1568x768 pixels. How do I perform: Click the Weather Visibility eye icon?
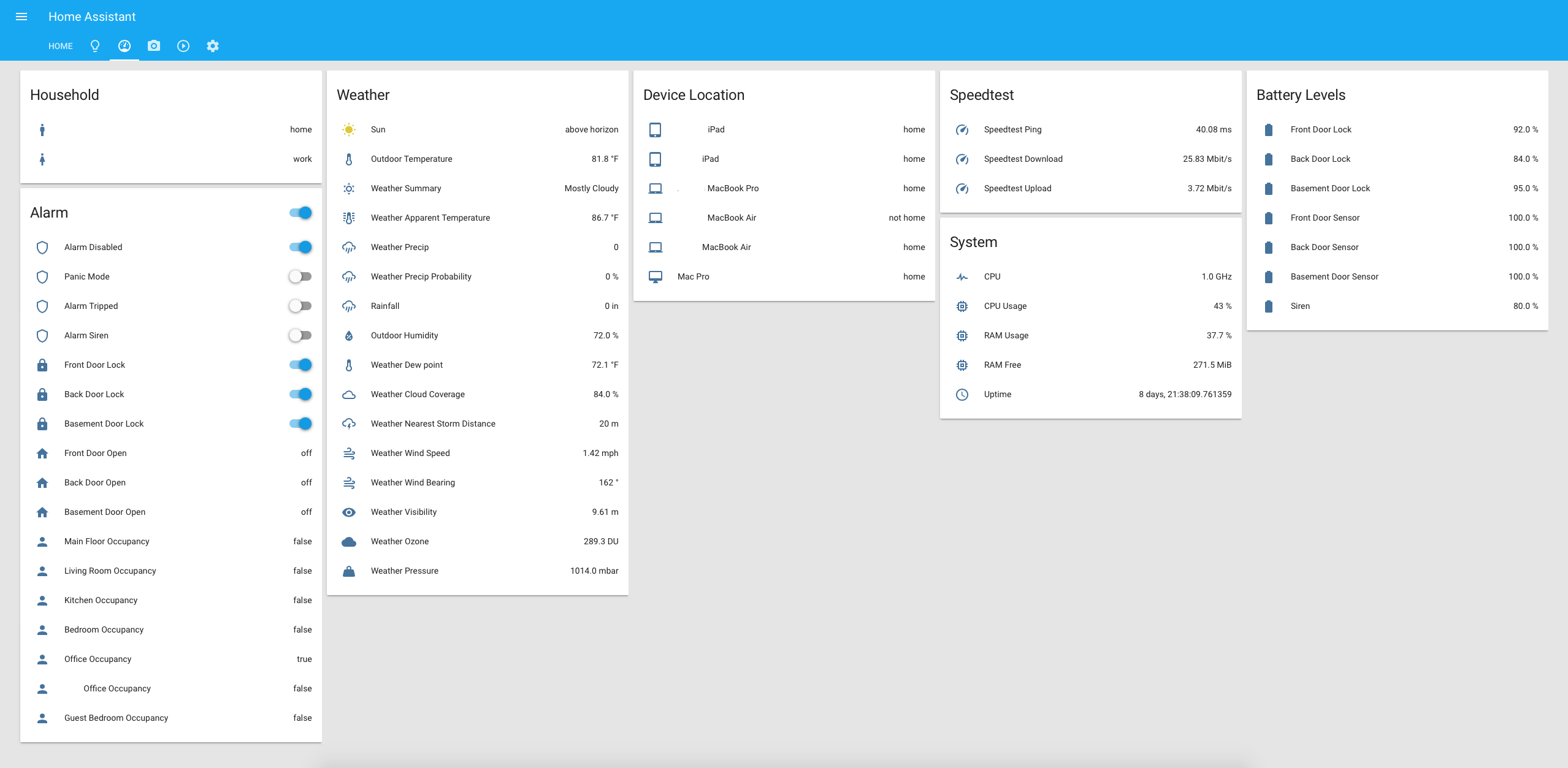[x=349, y=512]
